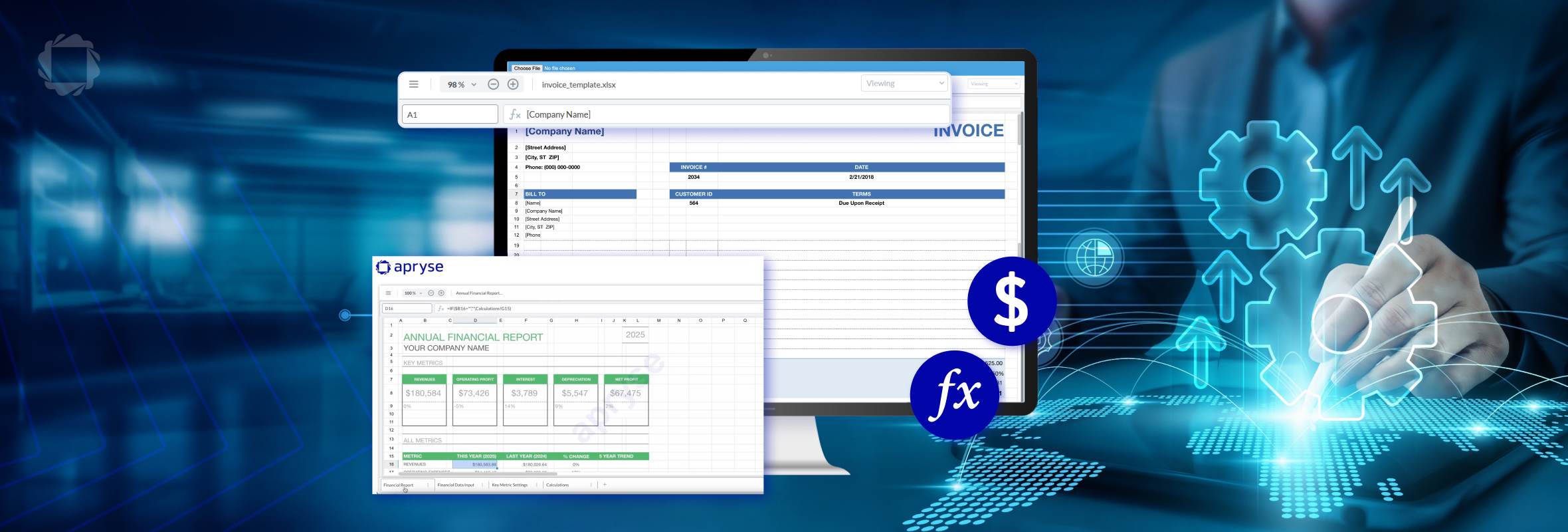Click the $67,475 net profit value
Screen dimensions: 1568x532
[x=626, y=394]
